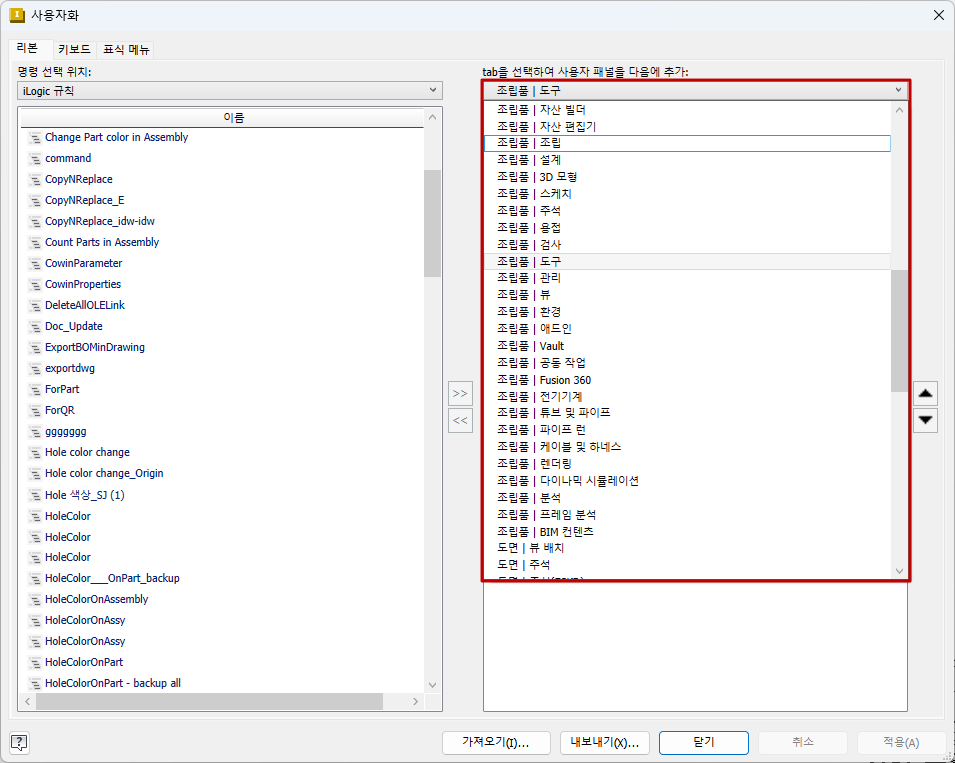The height and width of the screenshot is (763, 955).
Task: Move selected panel up with up arrow
Action: (925, 393)
